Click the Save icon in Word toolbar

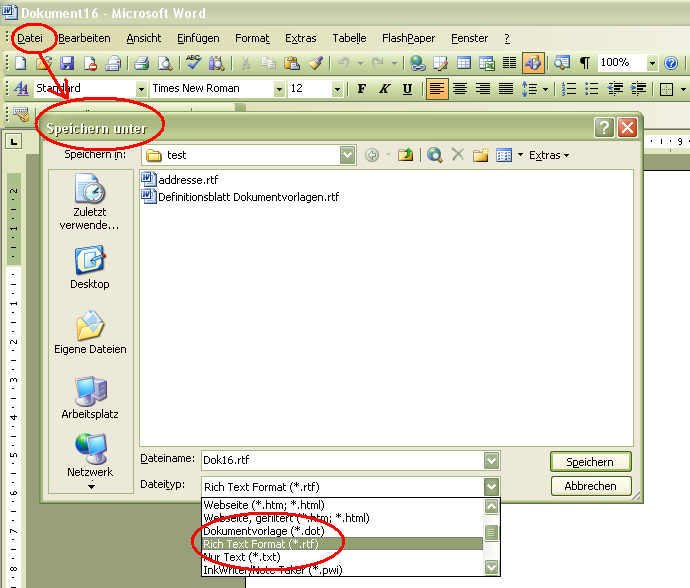click(x=68, y=63)
